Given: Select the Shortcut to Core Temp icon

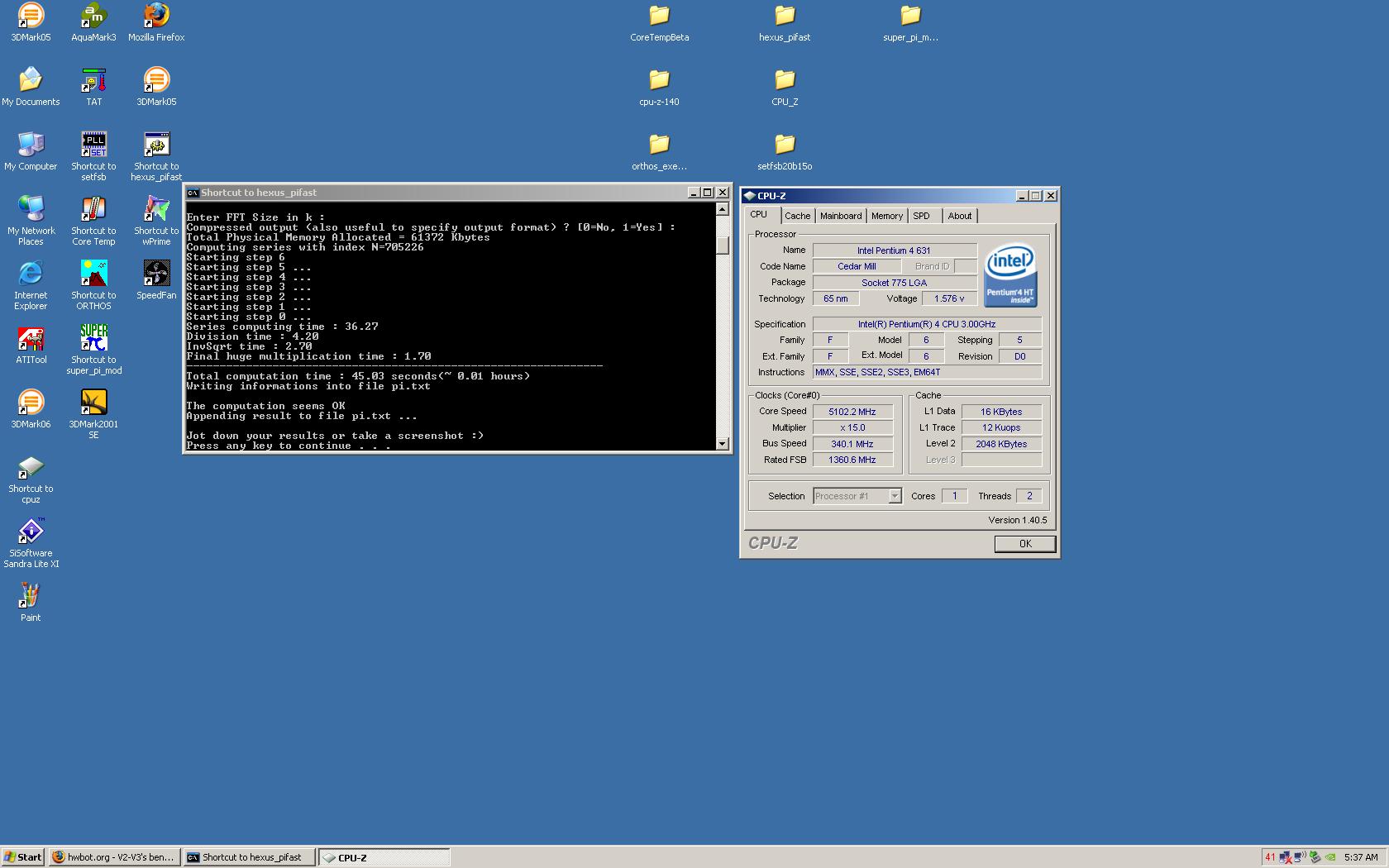Looking at the screenshot, I should pyautogui.click(x=93, y=221).
